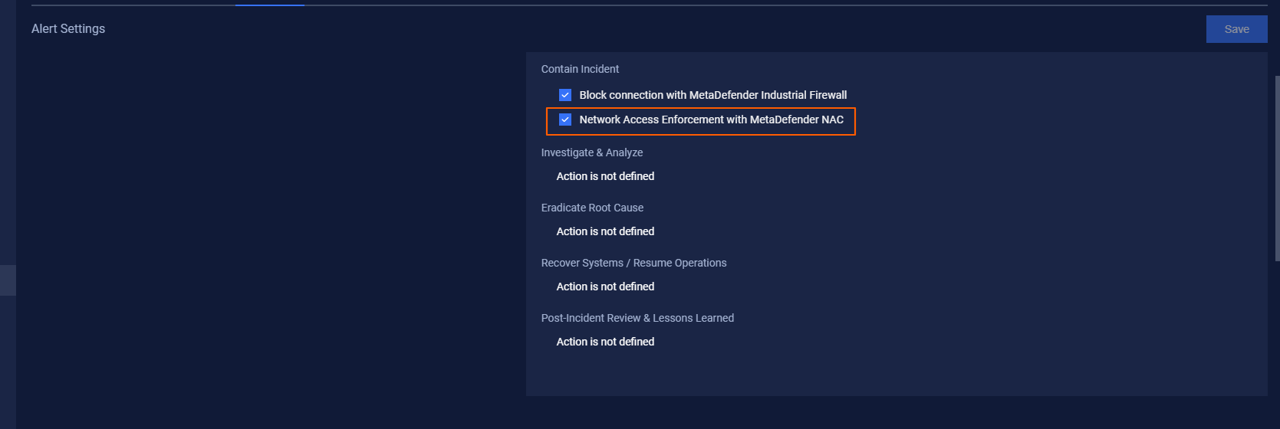Click "Action is not defined" under Post-Incident Review

coord(605,342)
